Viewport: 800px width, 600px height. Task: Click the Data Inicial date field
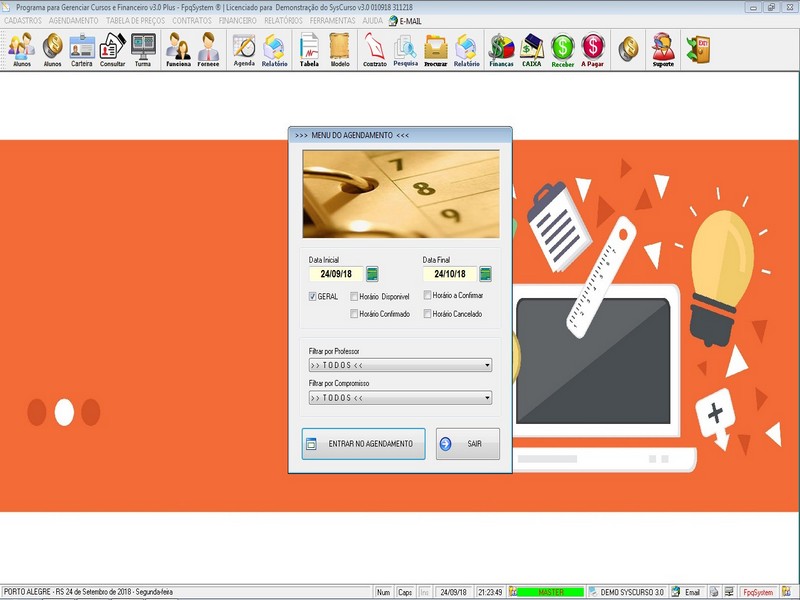click(x=336, y=274)
